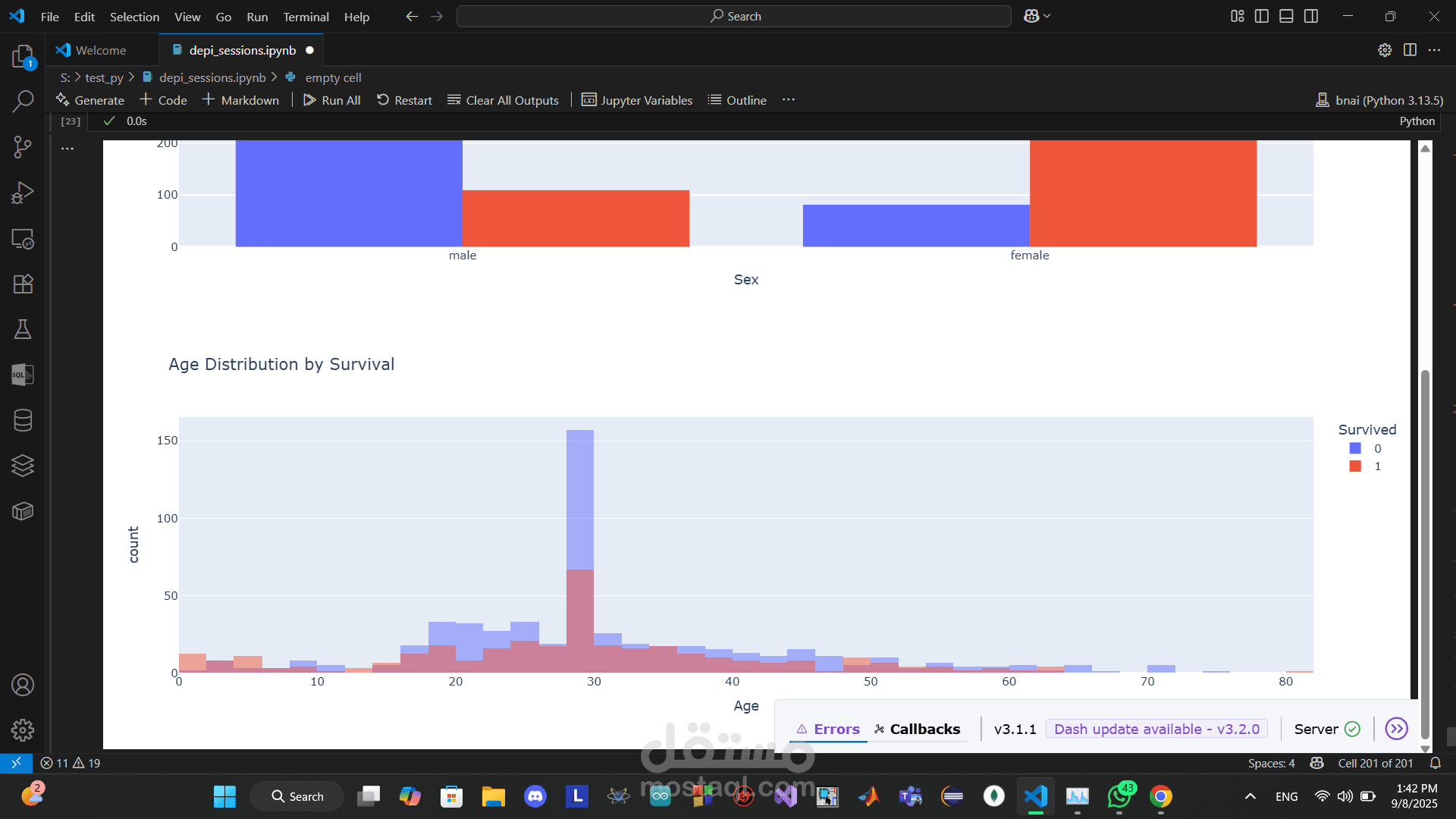Open the Source Control view
Viewport: 1456px width, 819px height.
pos(23,147)
